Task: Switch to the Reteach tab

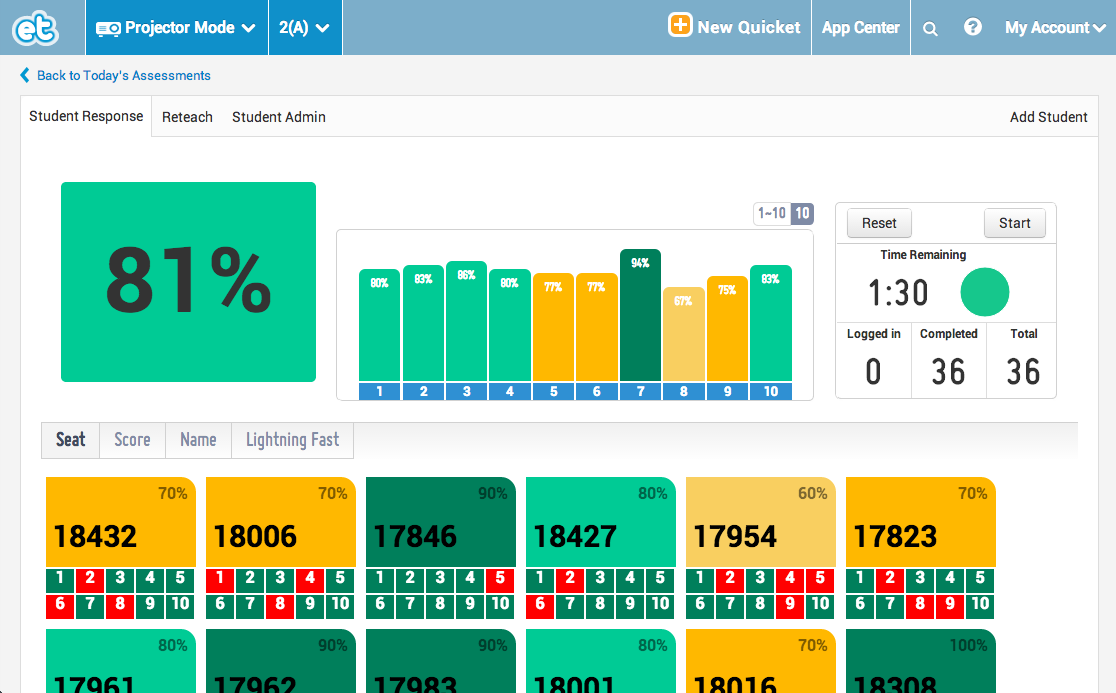Action: point(187,117)
